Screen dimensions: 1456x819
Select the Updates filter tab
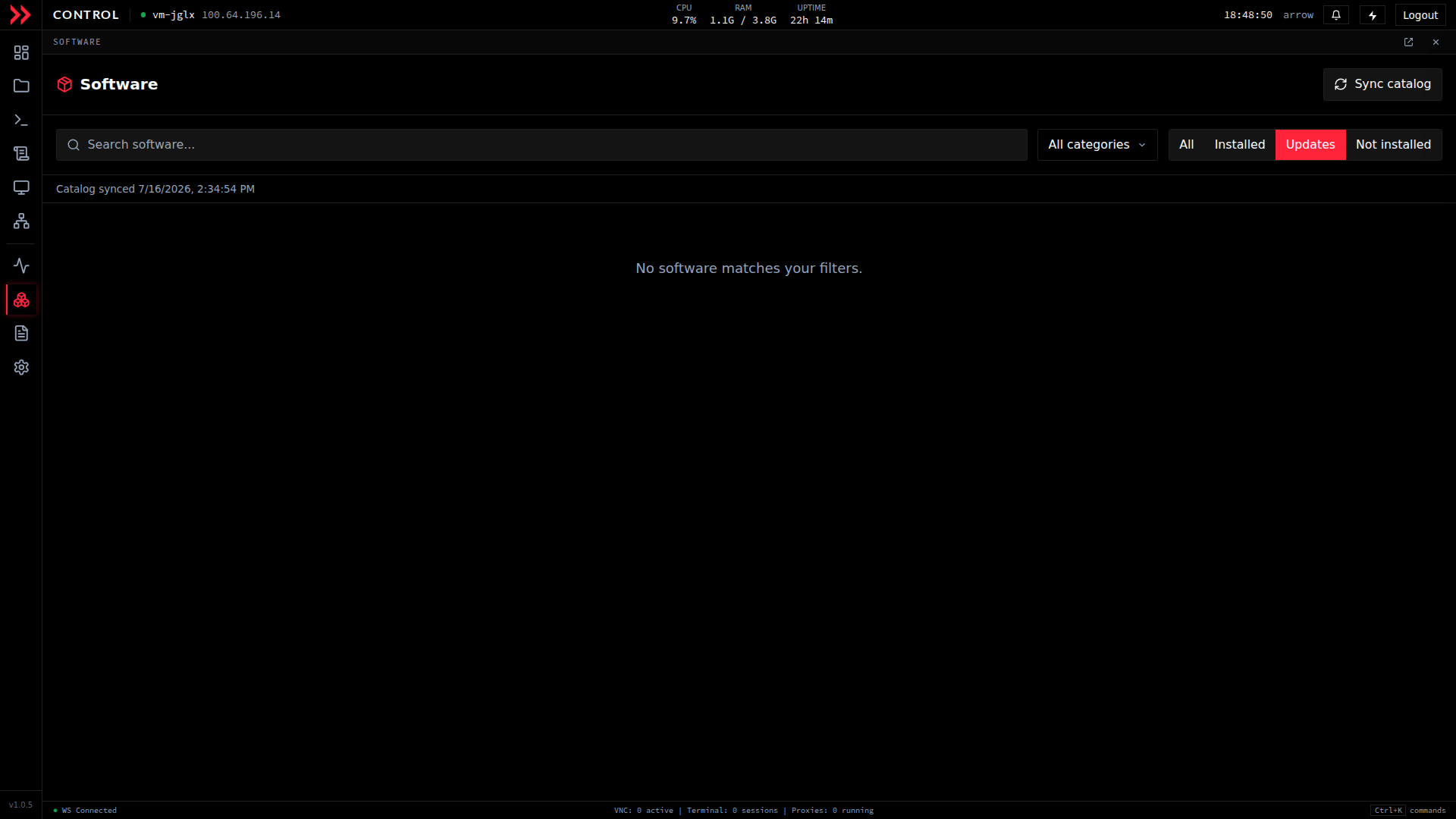tap(1310, 145)
